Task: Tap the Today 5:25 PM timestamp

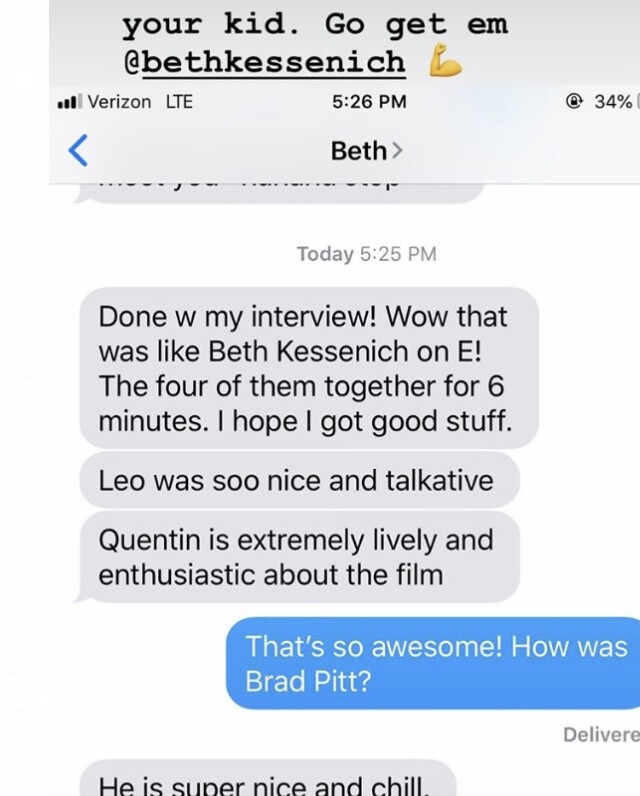Action: [x=366, y=253]
